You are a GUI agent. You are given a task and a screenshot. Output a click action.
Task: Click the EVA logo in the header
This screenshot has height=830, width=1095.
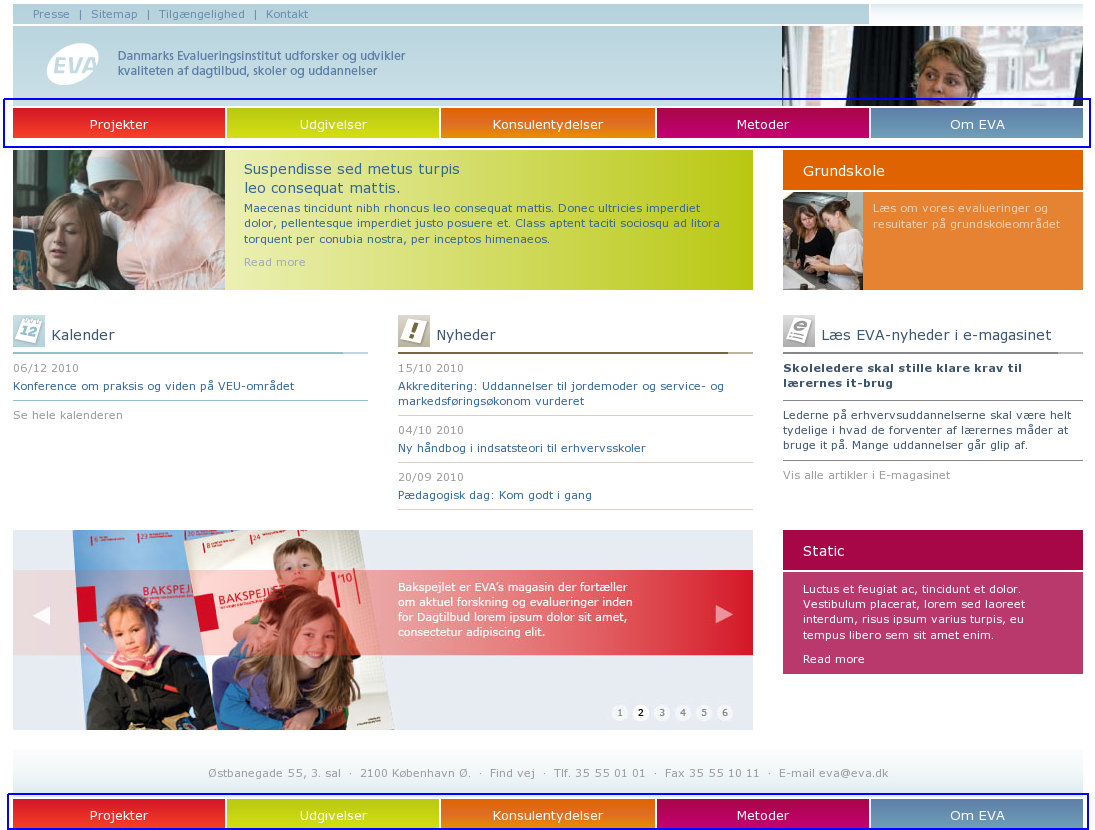click(x=73, y=64)
